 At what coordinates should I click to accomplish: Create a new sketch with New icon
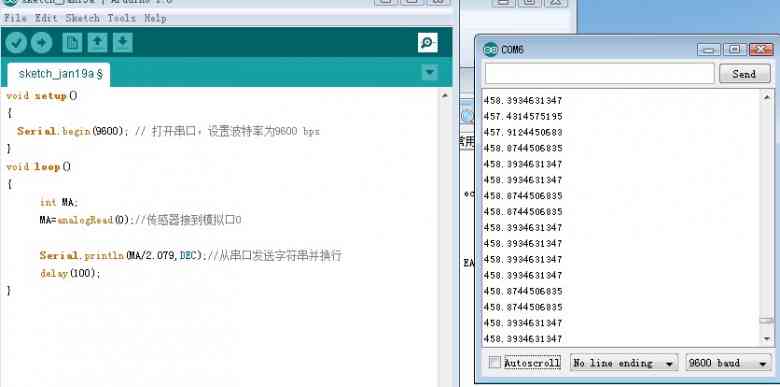(72, 43)
